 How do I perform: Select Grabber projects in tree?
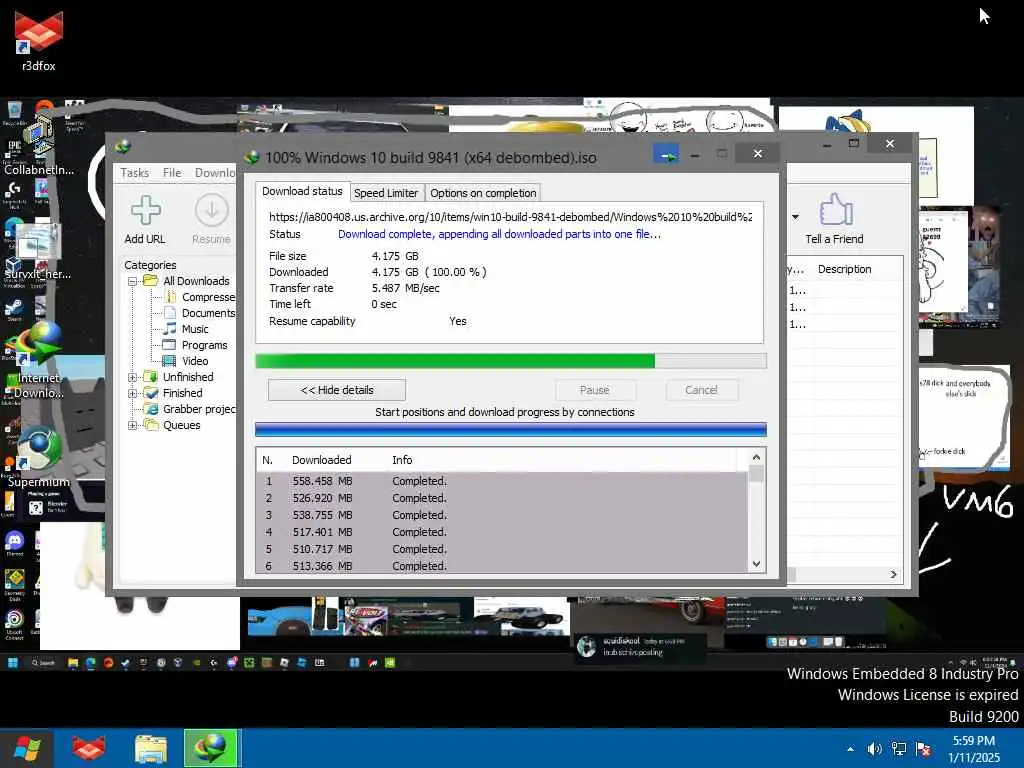click(x=191, y=409)
